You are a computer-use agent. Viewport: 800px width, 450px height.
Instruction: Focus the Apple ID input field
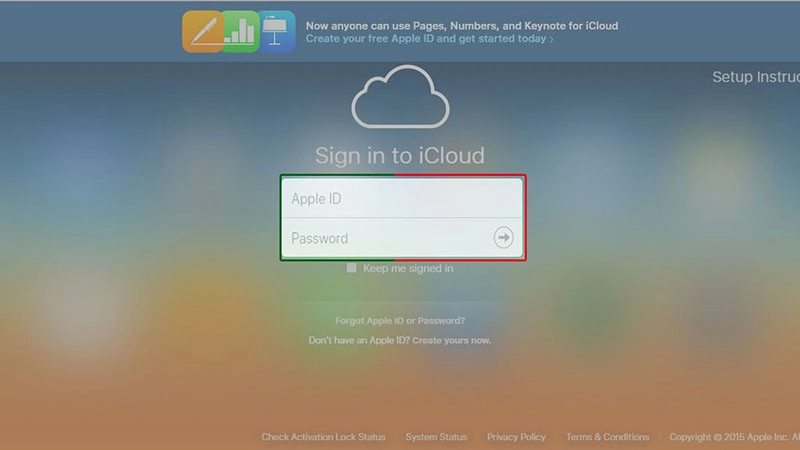point(402,198)
